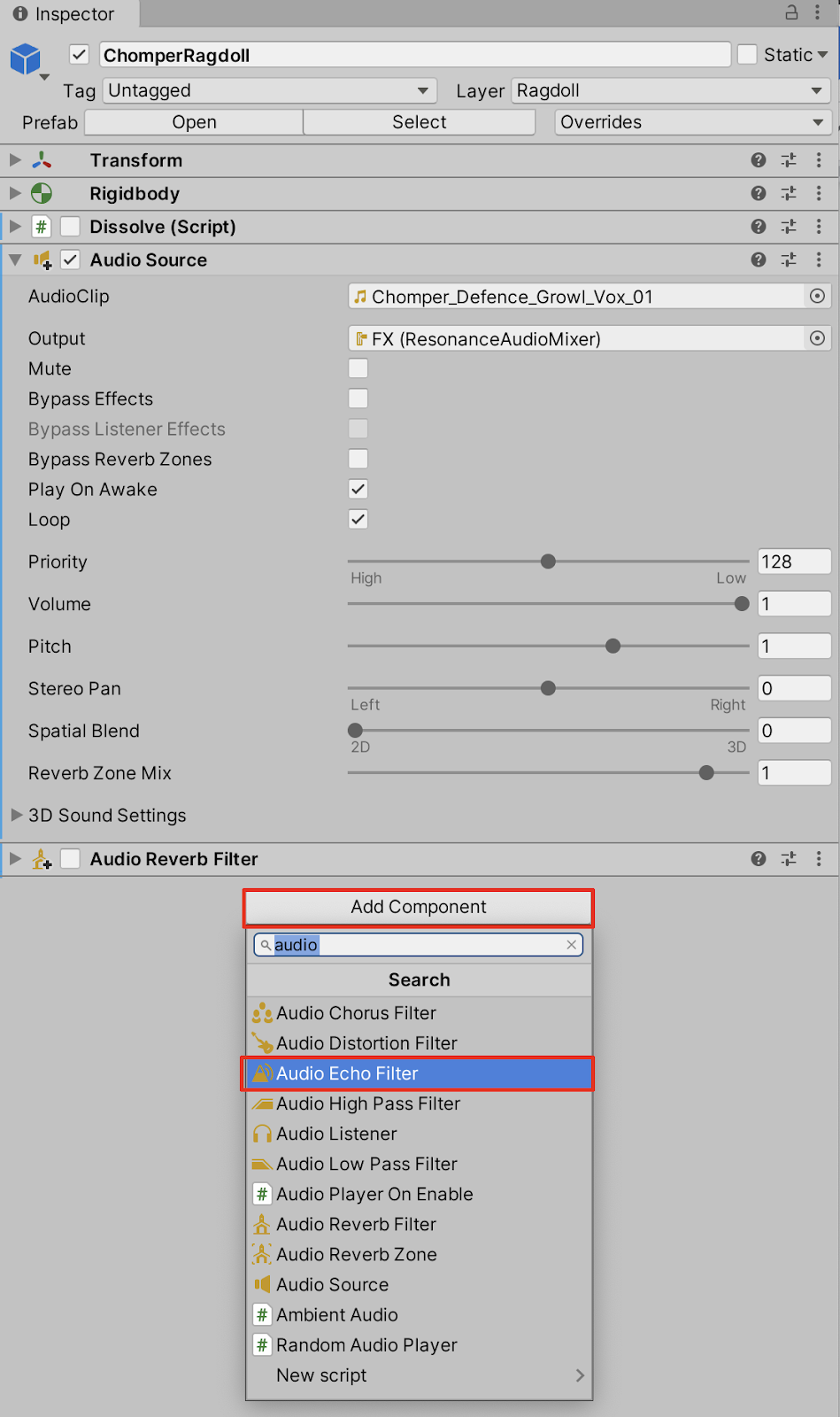Clear the component search text
The width and height of the screenshot is (840, 1417).
click(x=572, y=945)
